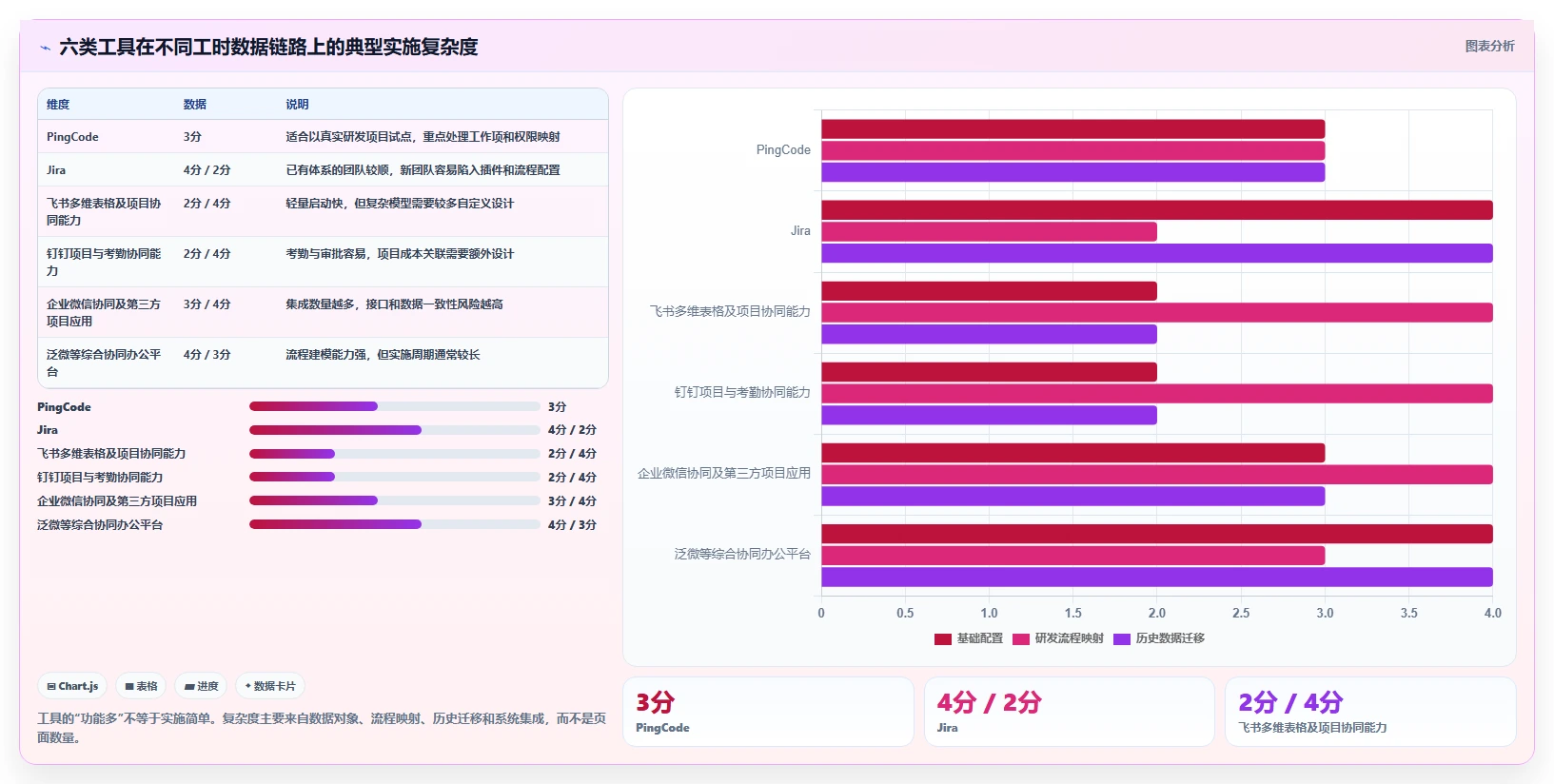Image resolution: width=1554 pixels, height=784 pixels.
Task: Select the 进度 tag chip
Action: 201,686
